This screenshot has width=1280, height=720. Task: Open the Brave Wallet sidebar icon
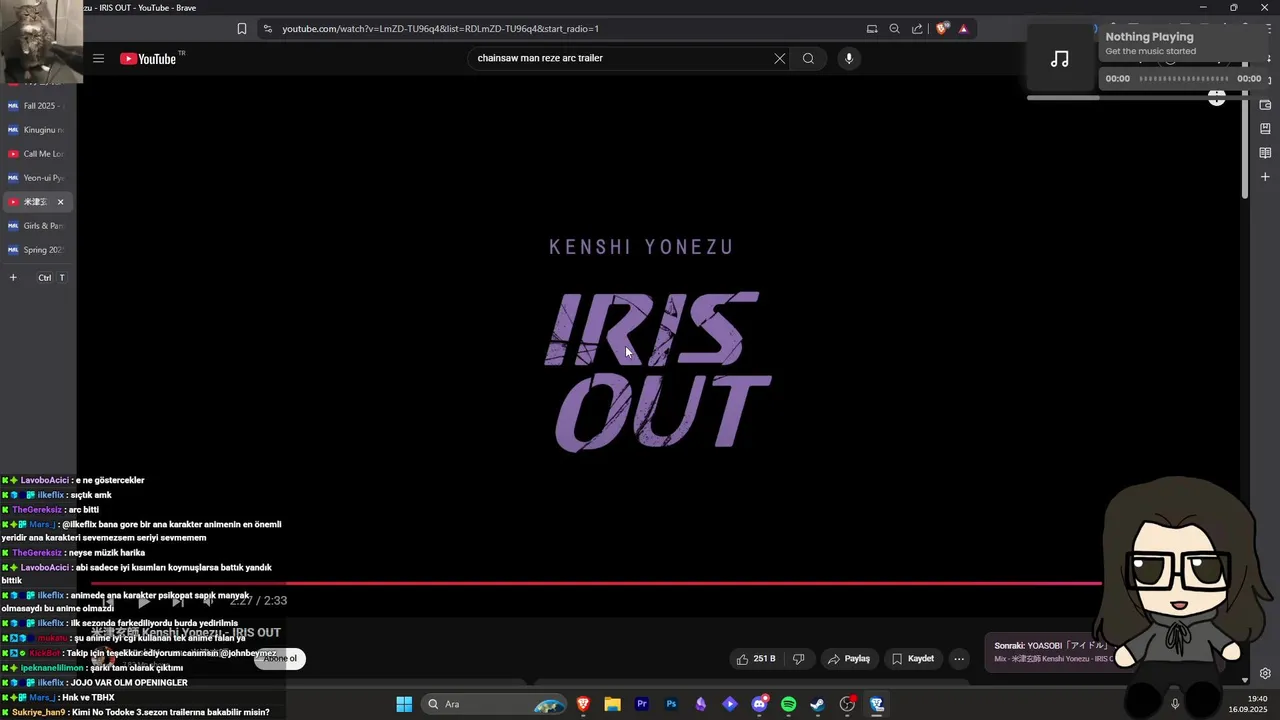click(x=1265, y=105)
